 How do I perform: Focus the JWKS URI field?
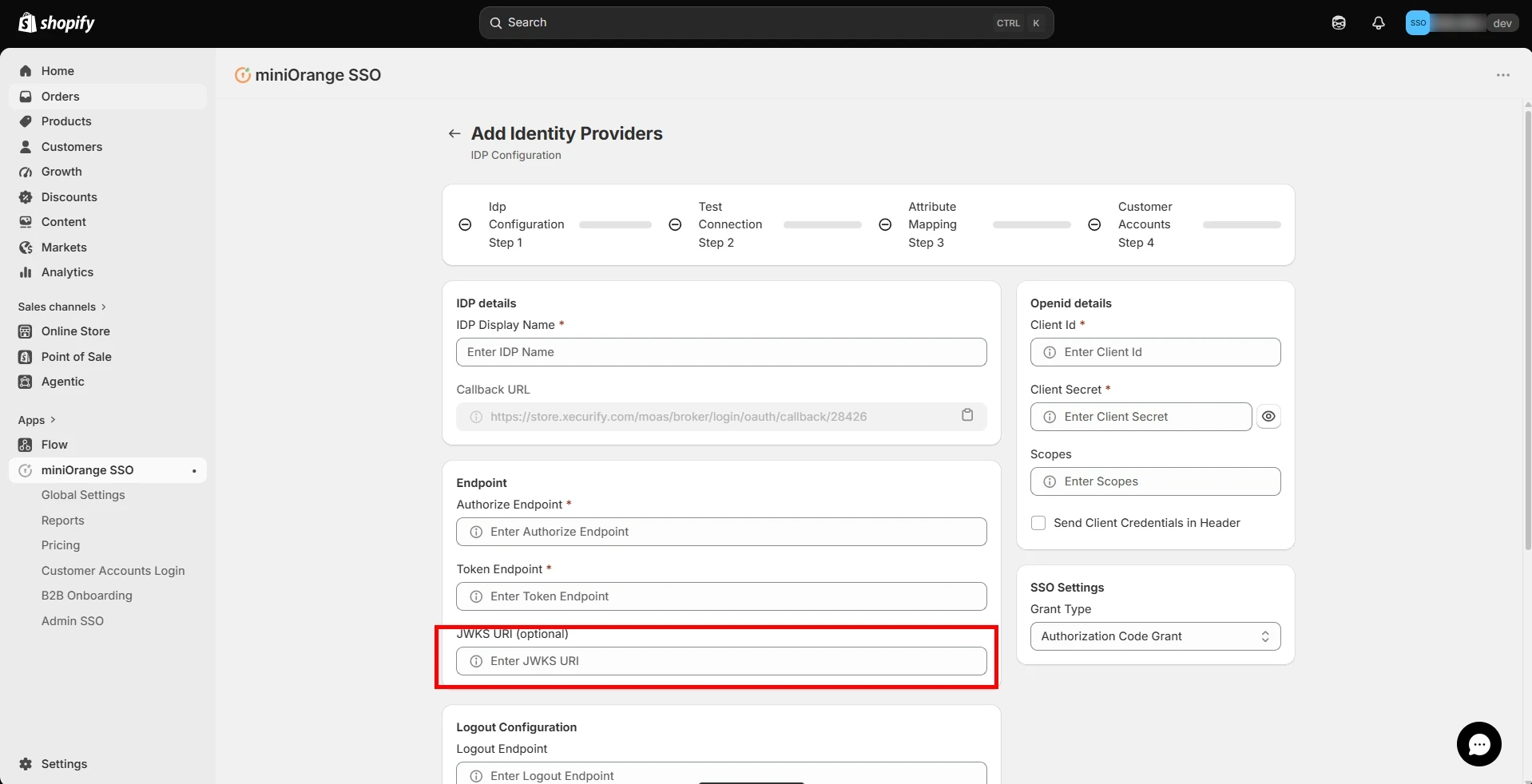721,661
